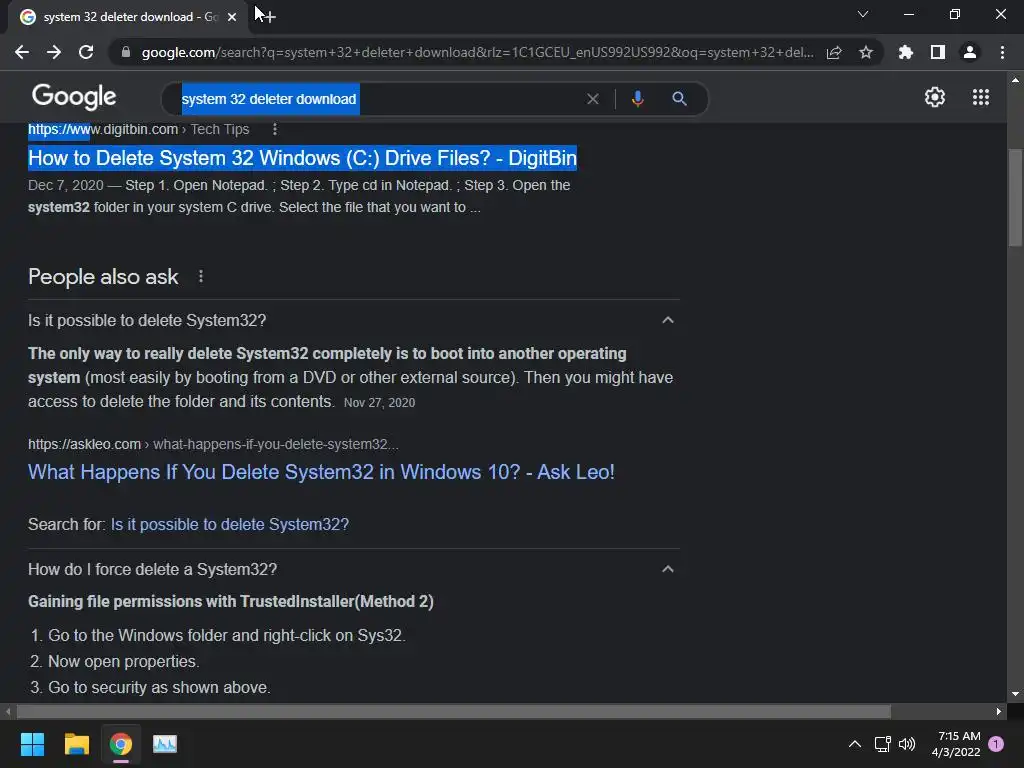Submit search with magnifier icon
The height and width of the screenshot is (768, 1024).
679,99
